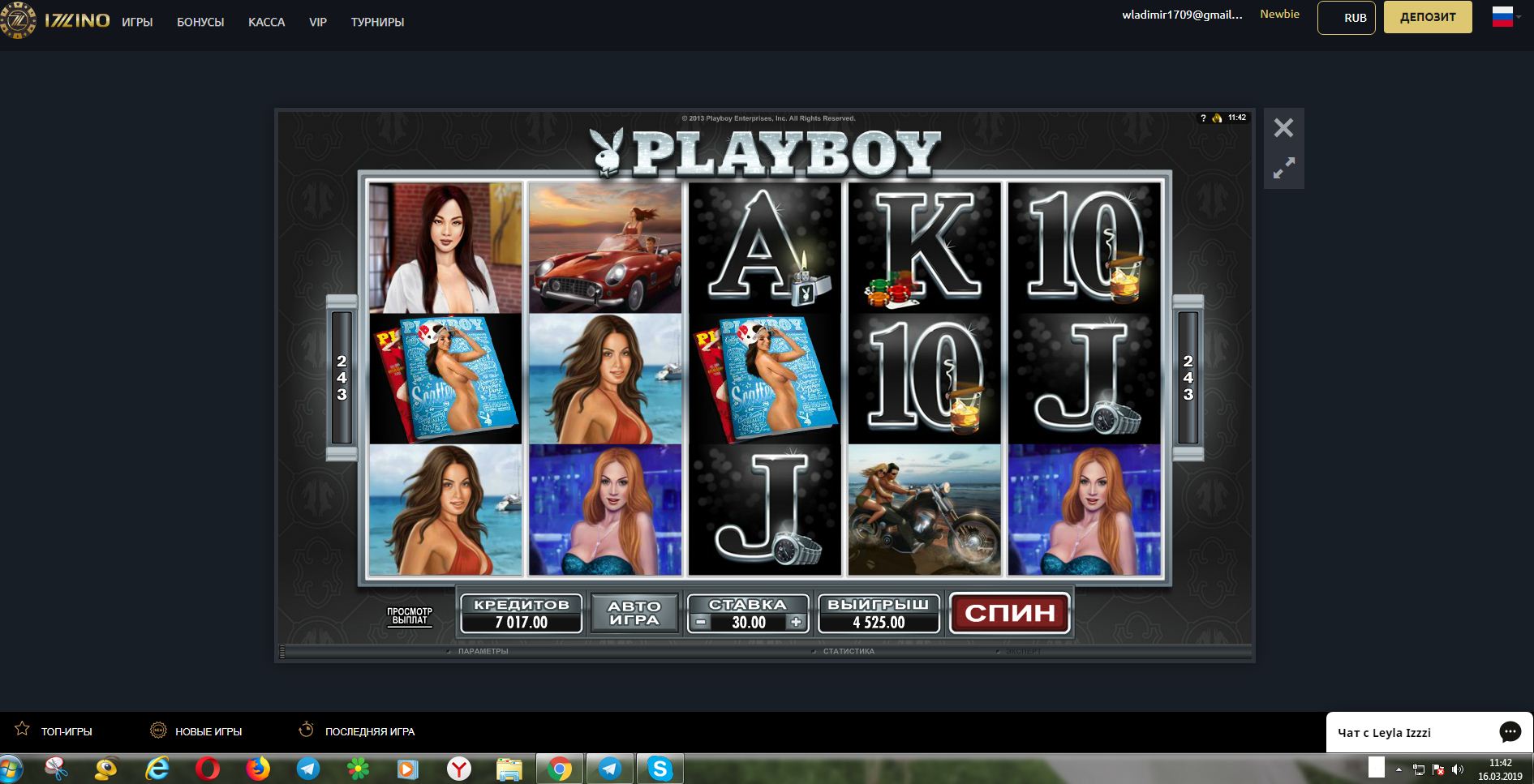Image resolution: width=1534 pixels, height=784 pixels.
Task: Decrease the bet with the minus button
Action: (x=701, y=623)
